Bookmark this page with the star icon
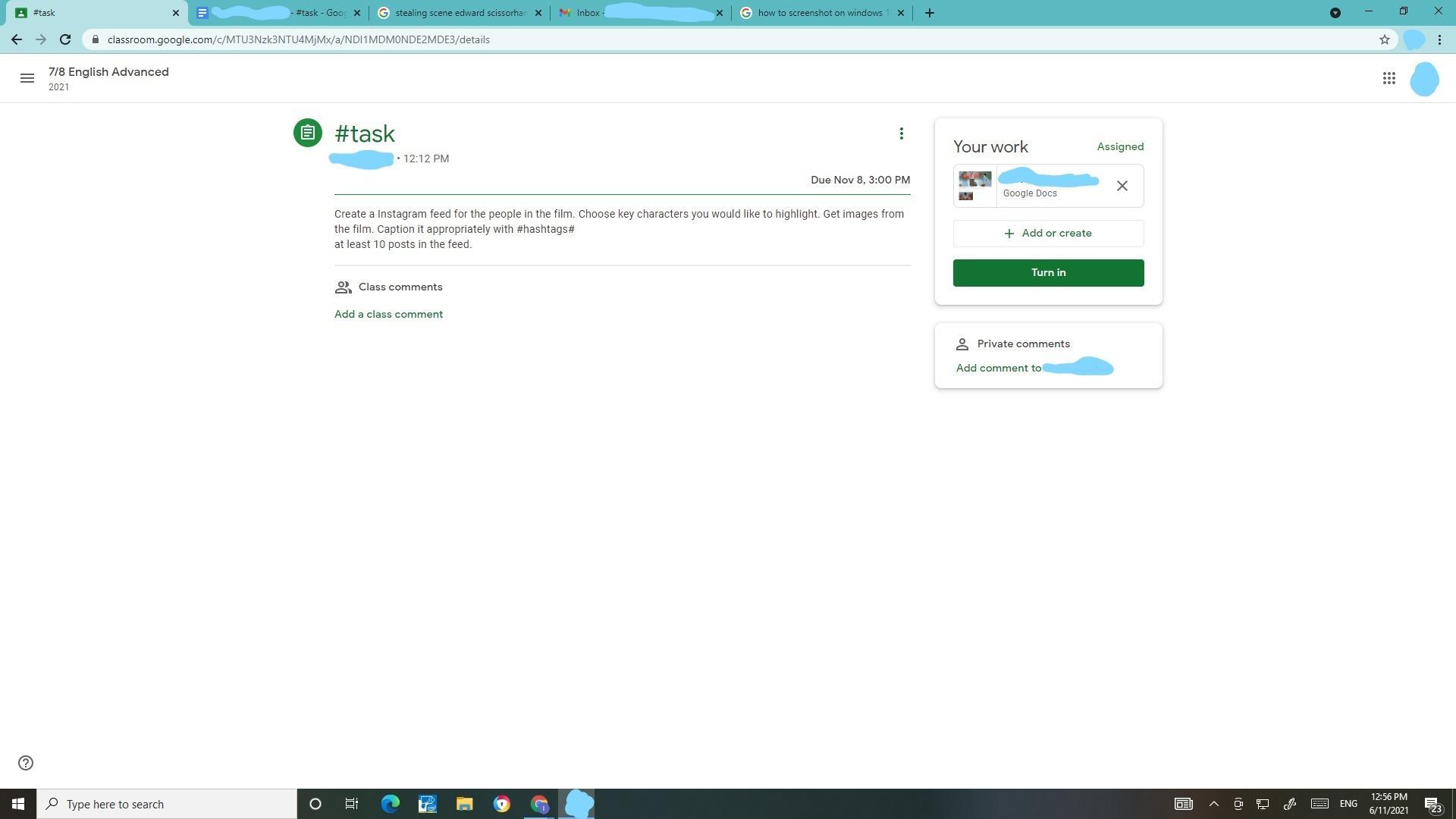The width and height of the screenshot is (1456, 819). tap(1384, 39)
